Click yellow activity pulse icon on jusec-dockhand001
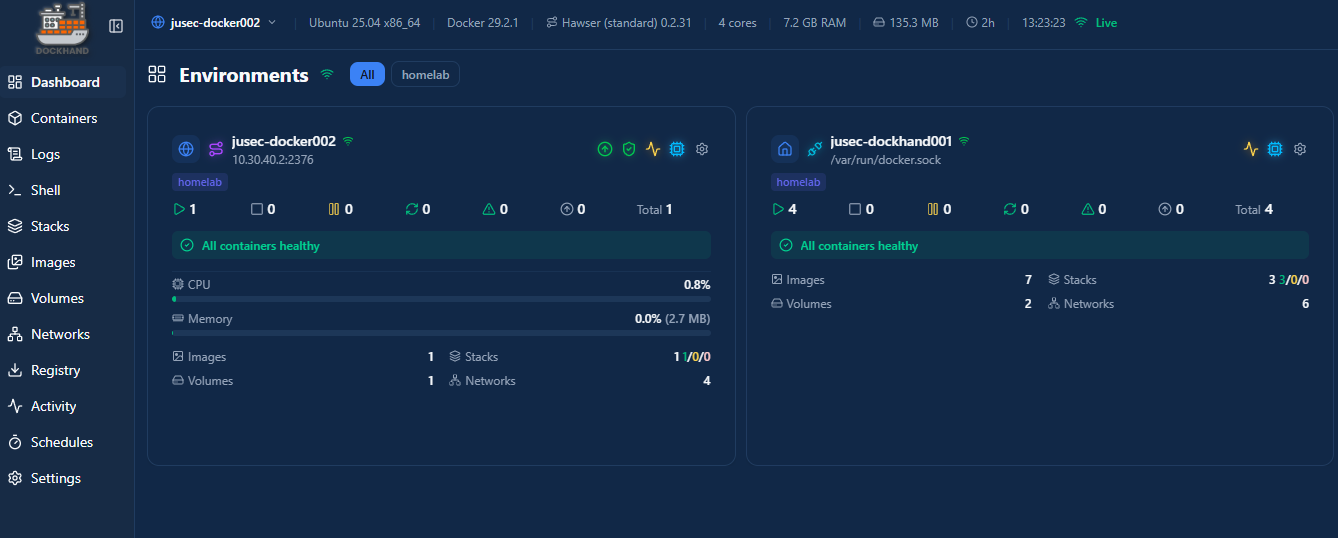The width and height of the screenshot is (1338, 538). pos(1251,149)
